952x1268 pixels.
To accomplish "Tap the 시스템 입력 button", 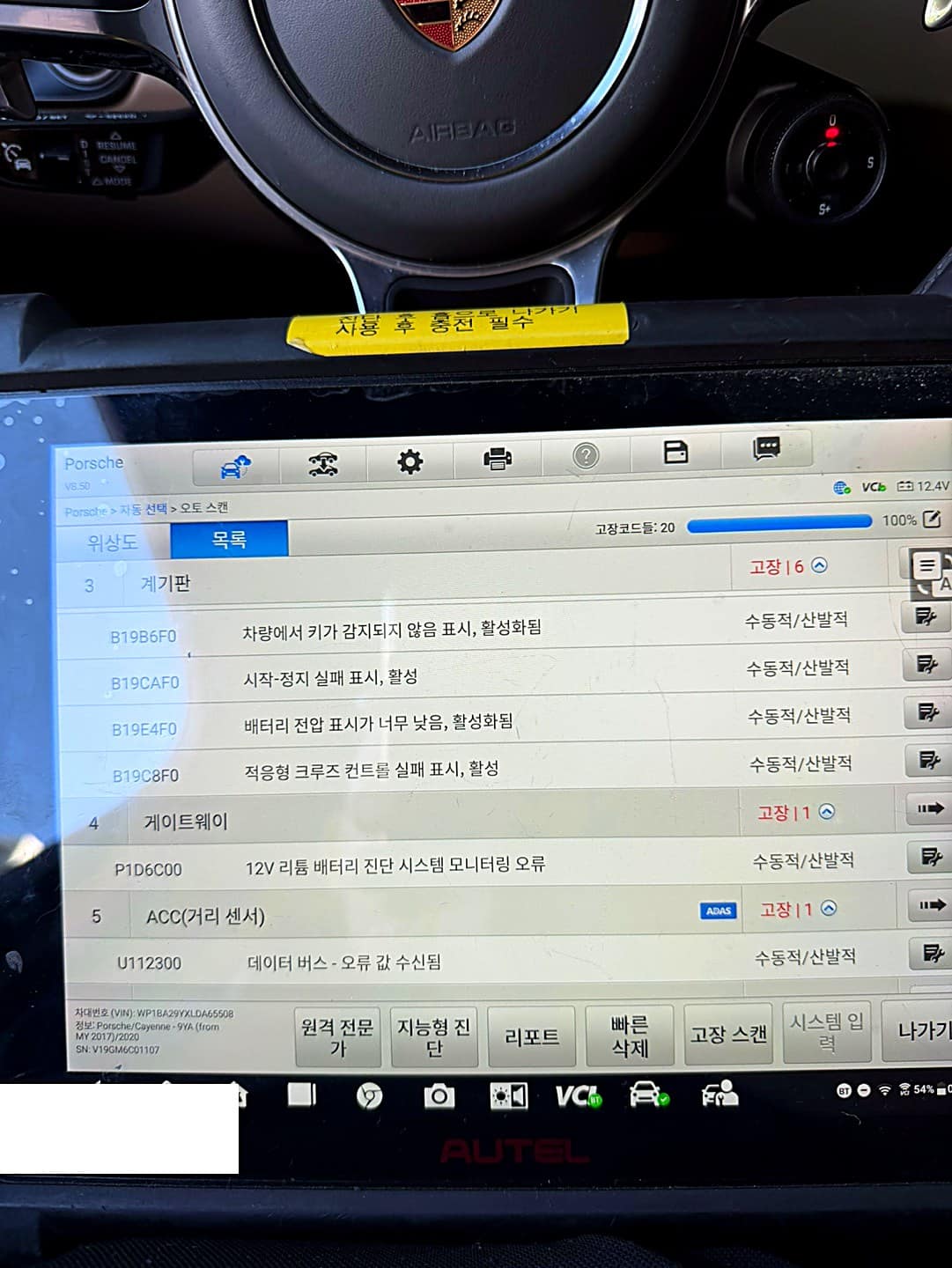I will click(827, 1032).
